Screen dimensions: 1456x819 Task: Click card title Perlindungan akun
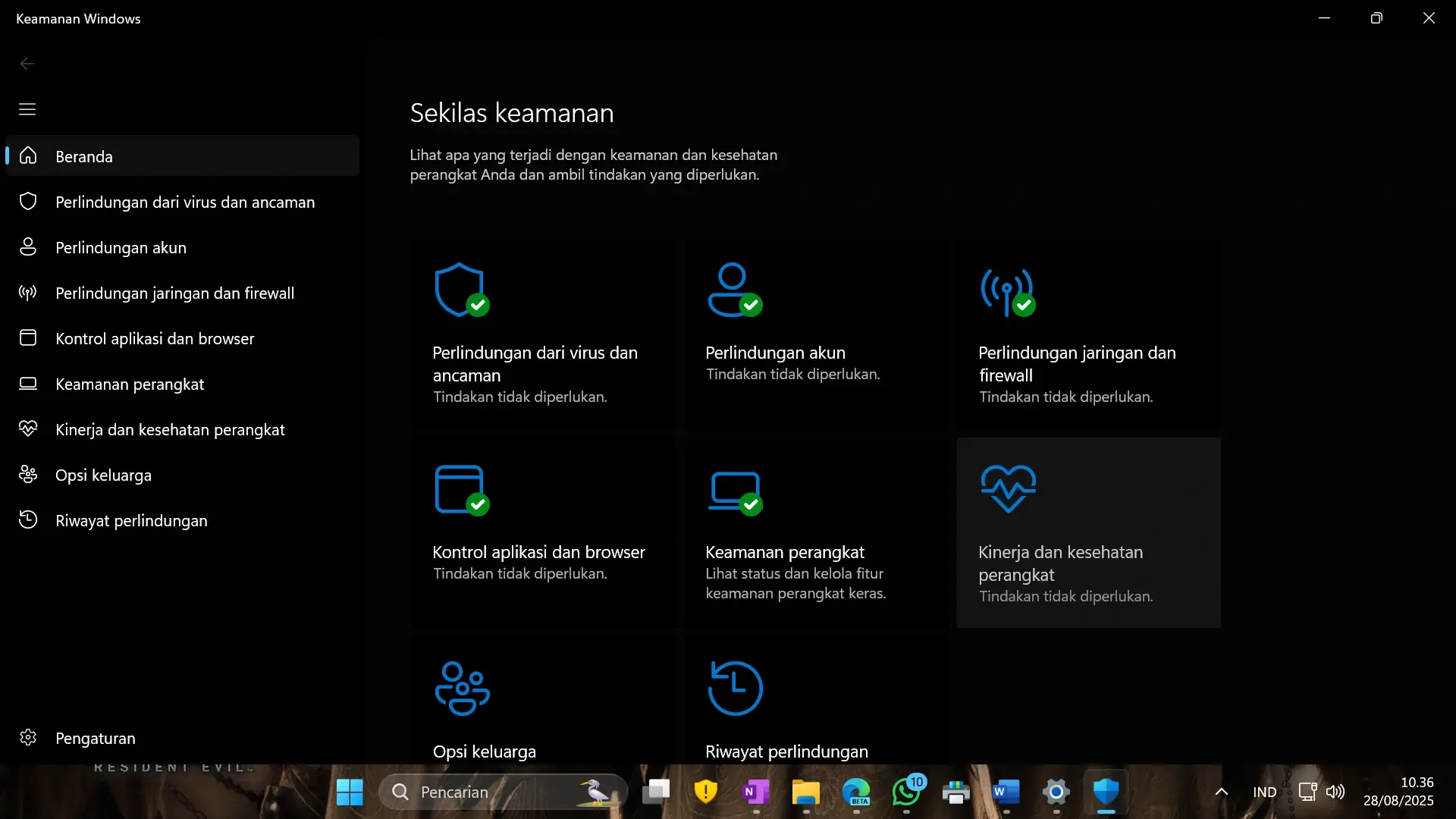click(775, 353)
